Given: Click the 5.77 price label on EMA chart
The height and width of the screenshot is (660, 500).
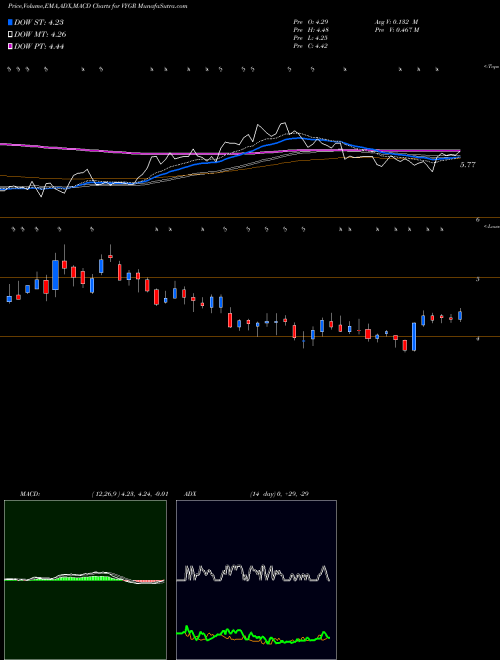Looking at the screenshot, I should pyautogui.click(x=468, y=165).
